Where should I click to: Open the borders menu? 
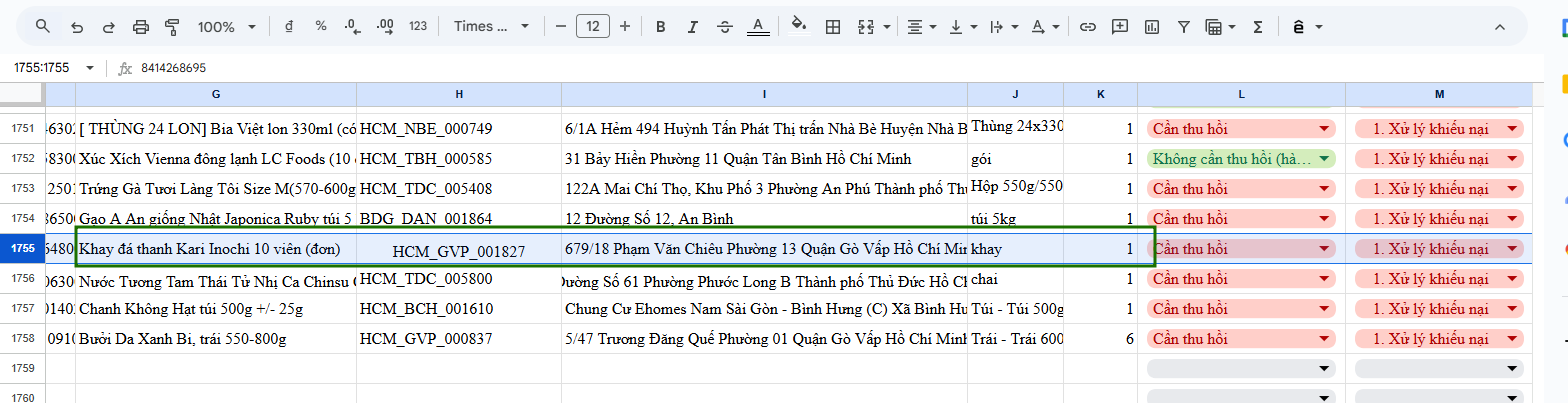832,26
